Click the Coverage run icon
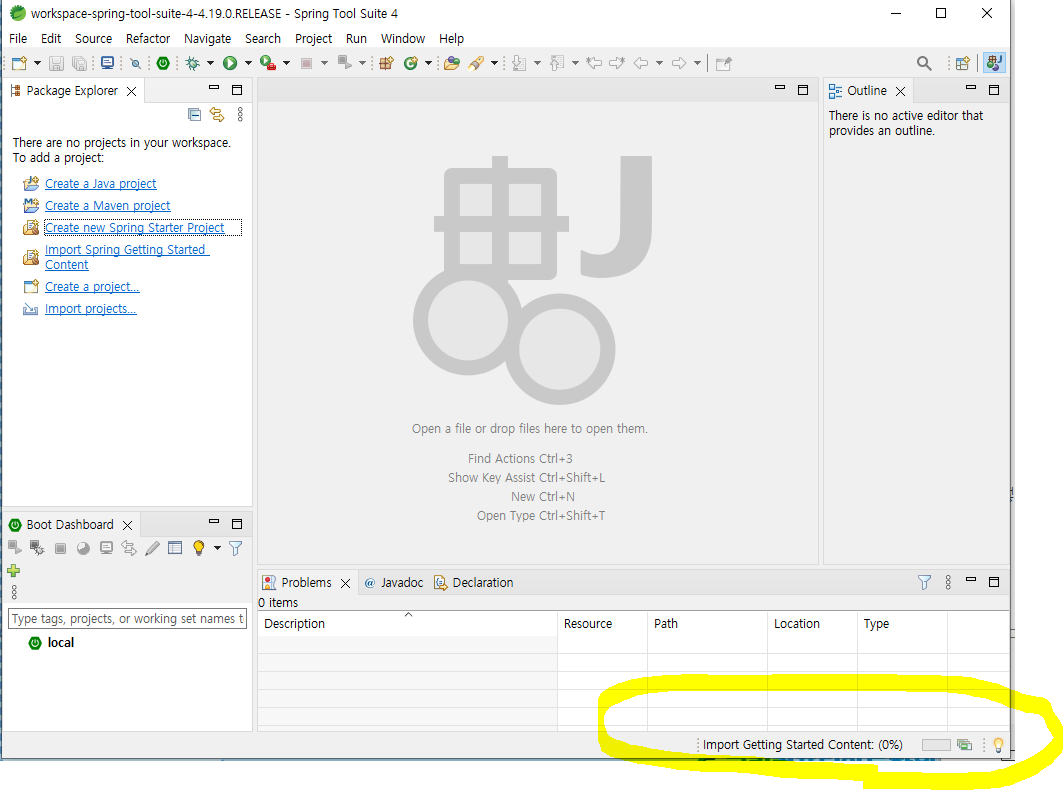This screenshot has width=1063, height=790. point(268,63)
